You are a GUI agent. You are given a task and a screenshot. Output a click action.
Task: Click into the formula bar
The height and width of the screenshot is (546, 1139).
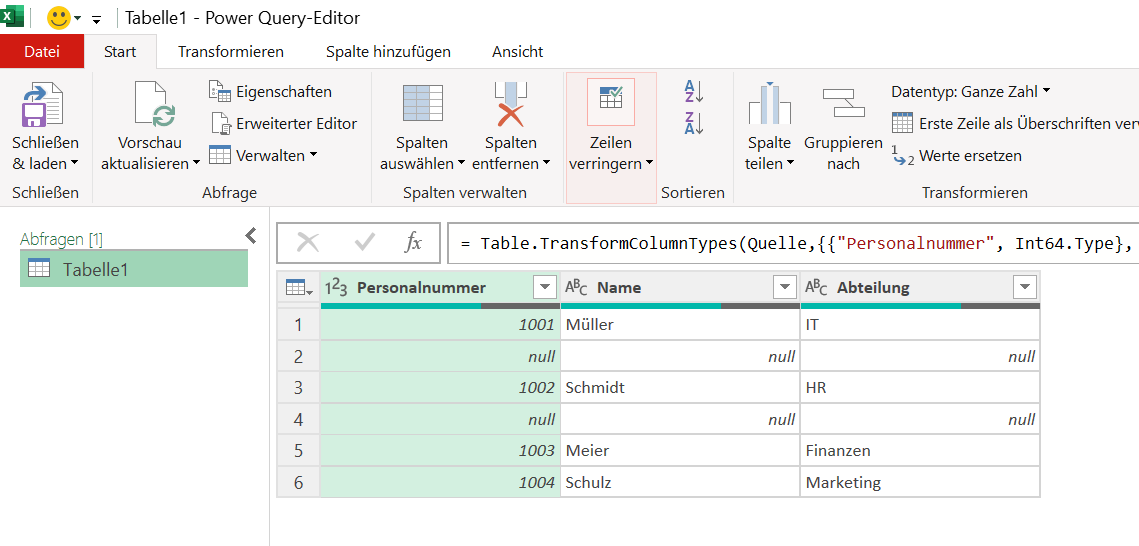(x=793, y=243)
